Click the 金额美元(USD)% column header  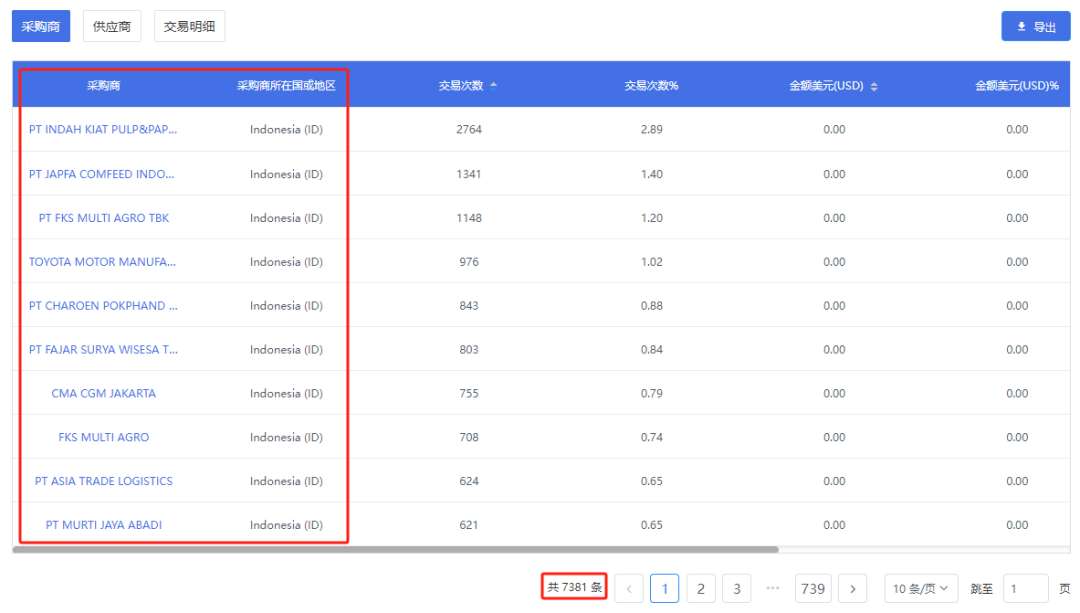coord(1017,85)
